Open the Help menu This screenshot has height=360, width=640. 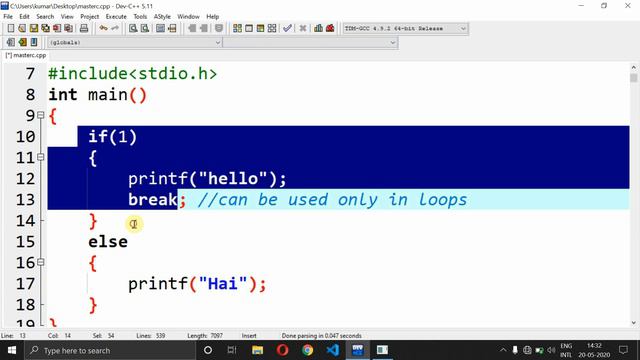212,17
